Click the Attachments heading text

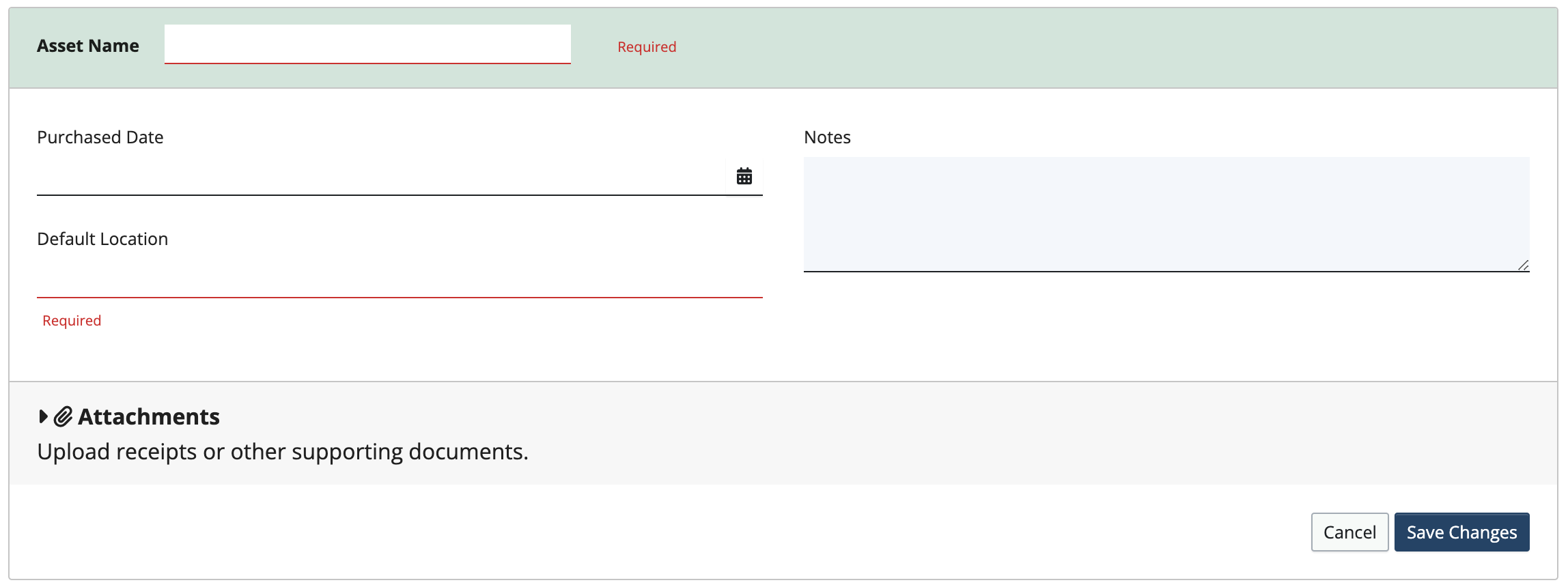[149, 416]
